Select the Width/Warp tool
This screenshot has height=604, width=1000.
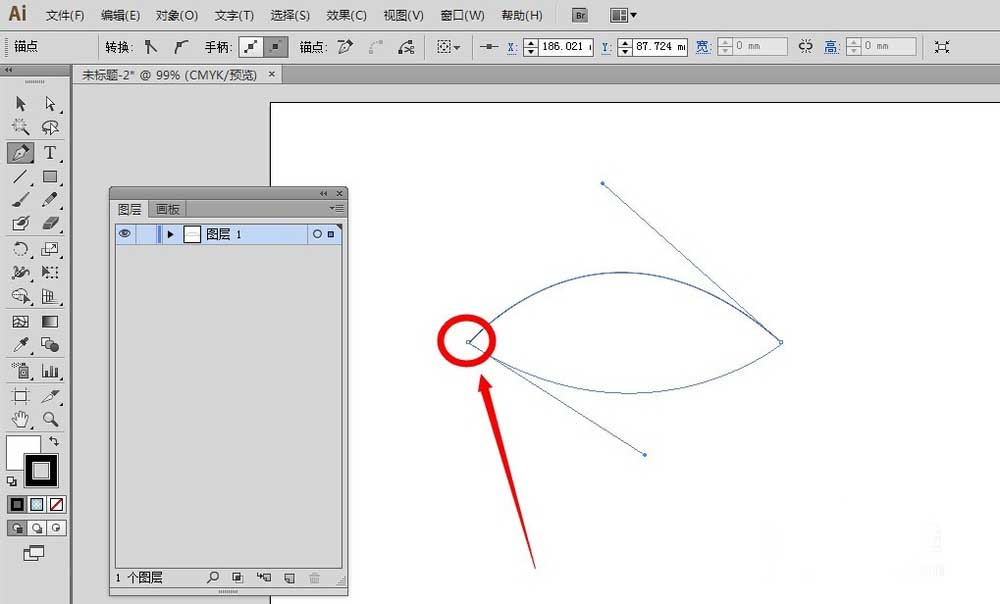tap(20, 273)
